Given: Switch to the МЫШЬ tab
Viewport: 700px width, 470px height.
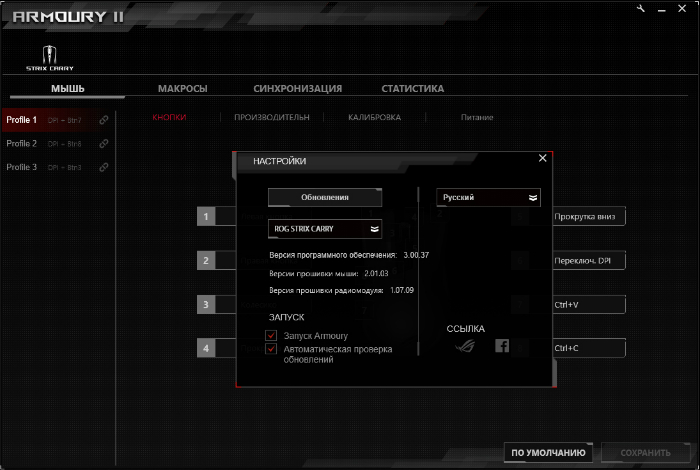Looking at the screenshot, I should (x=67, y=88).
